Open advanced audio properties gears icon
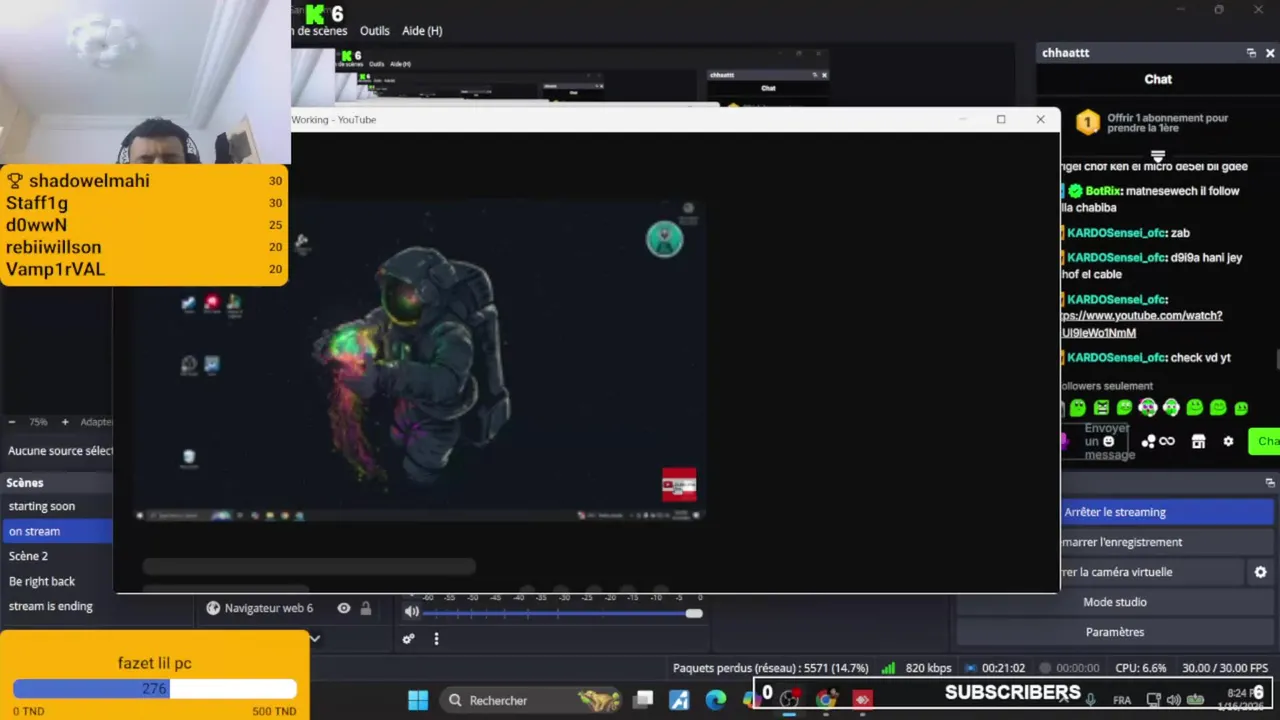Screen dimensions: 1280x720 point(408,639)
